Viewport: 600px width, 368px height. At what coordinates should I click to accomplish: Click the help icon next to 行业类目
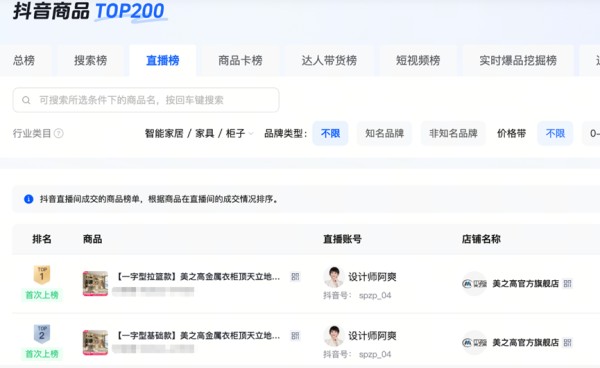tap(59, 133)
